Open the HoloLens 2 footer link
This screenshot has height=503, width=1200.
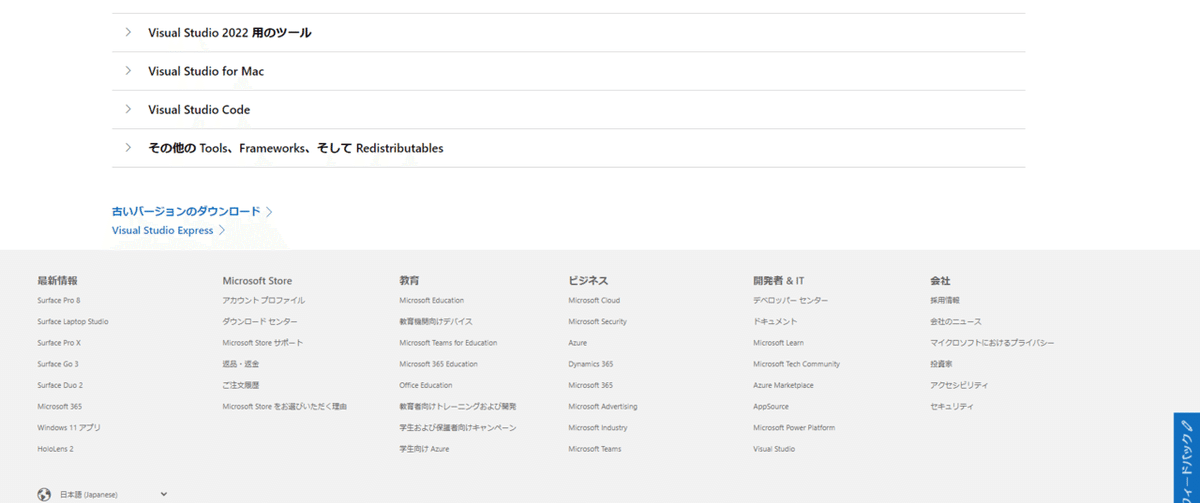coord(55,449)
